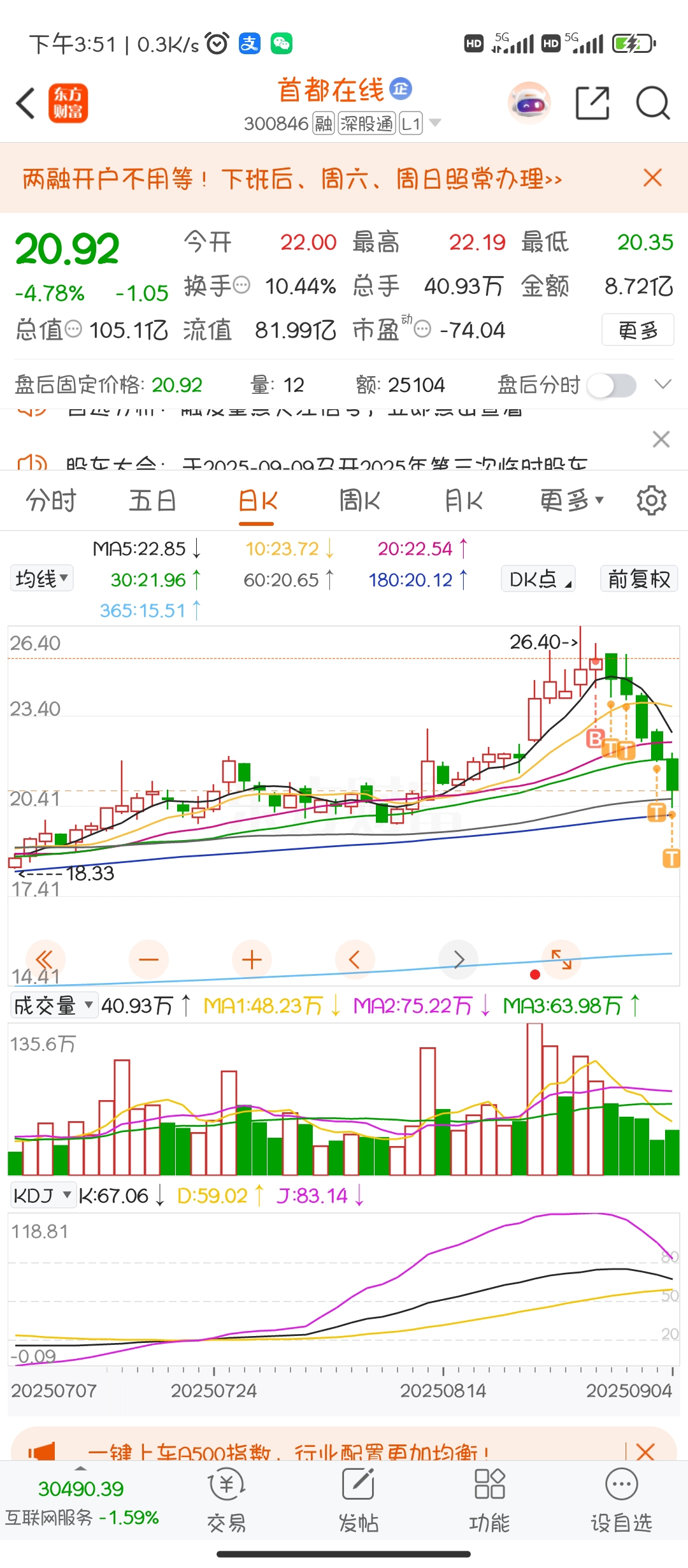Screen dimensions: 688x1568
Task: Open 互联网服务 index quote
Action: 82,1502
